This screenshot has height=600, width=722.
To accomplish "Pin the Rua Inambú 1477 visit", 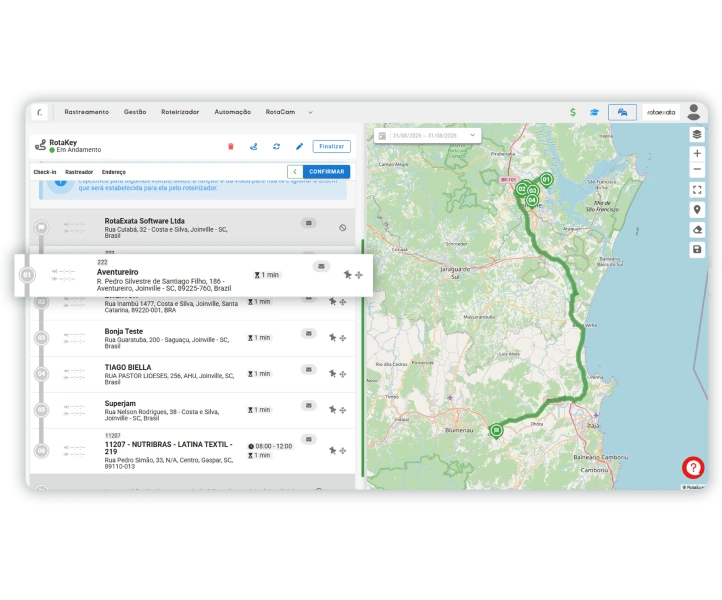I will pos(332,302).
